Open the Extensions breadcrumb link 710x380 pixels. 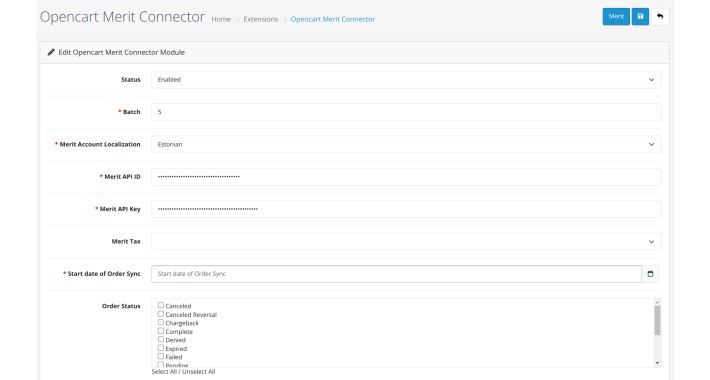261,19
